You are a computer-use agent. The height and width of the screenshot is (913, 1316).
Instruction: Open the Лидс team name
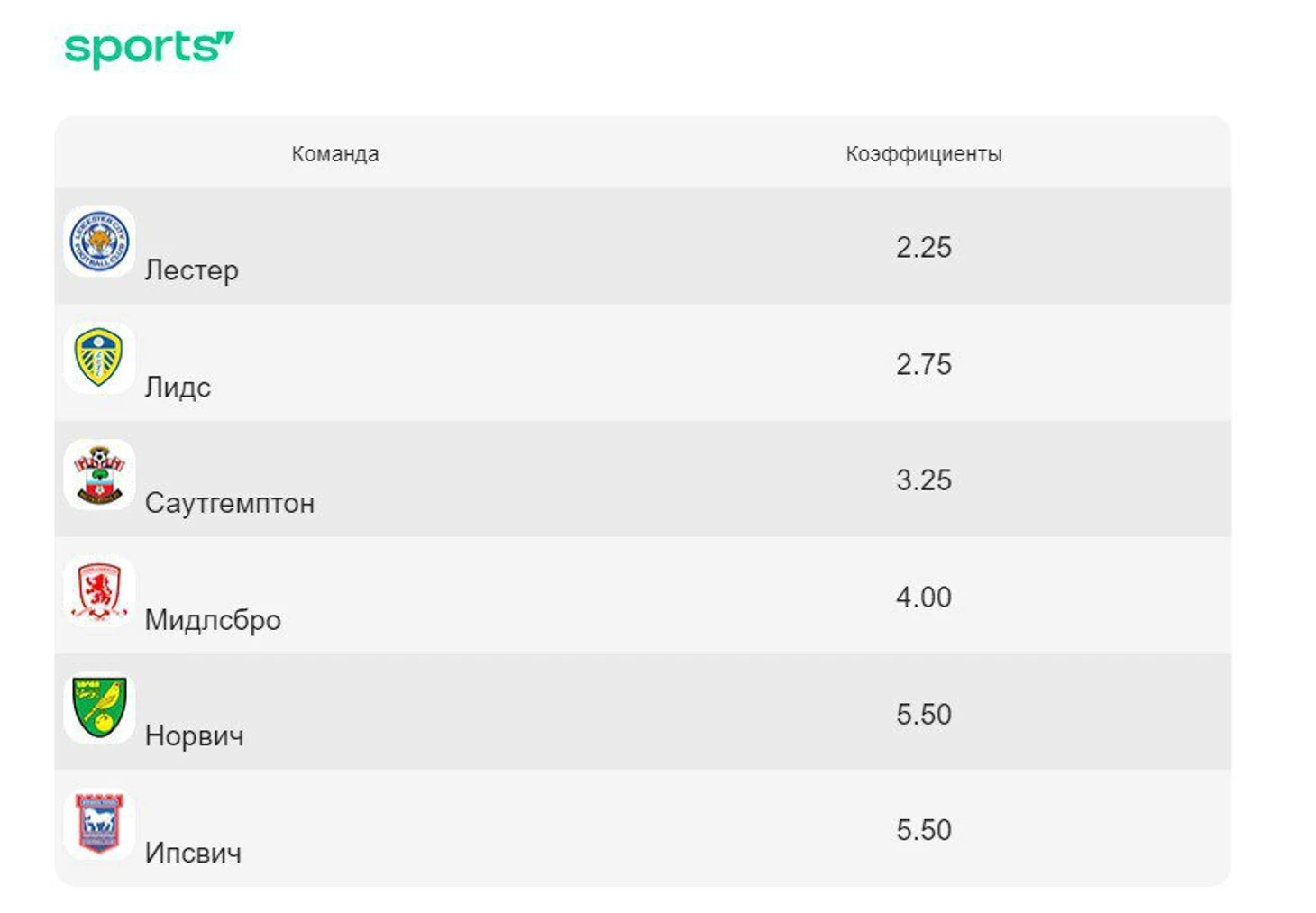pyautogui.click(x=178, y=387)
